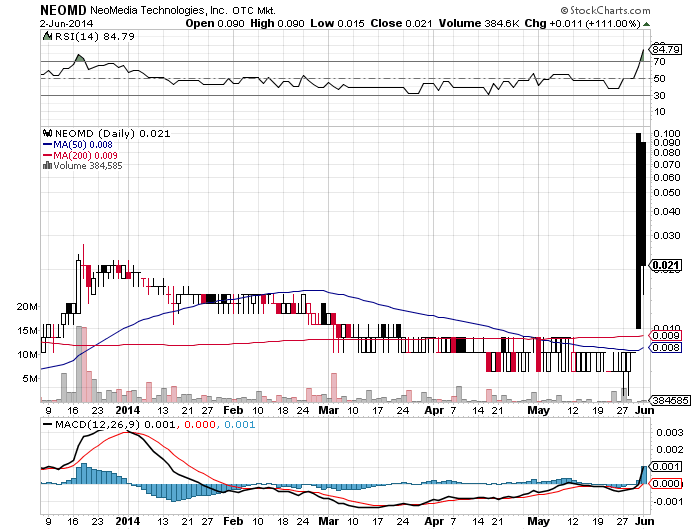Image resolution: width=700 pixels, height=530 pixels.
Task: Click the Jun label on price chart axis
Action: pos(645,410)
